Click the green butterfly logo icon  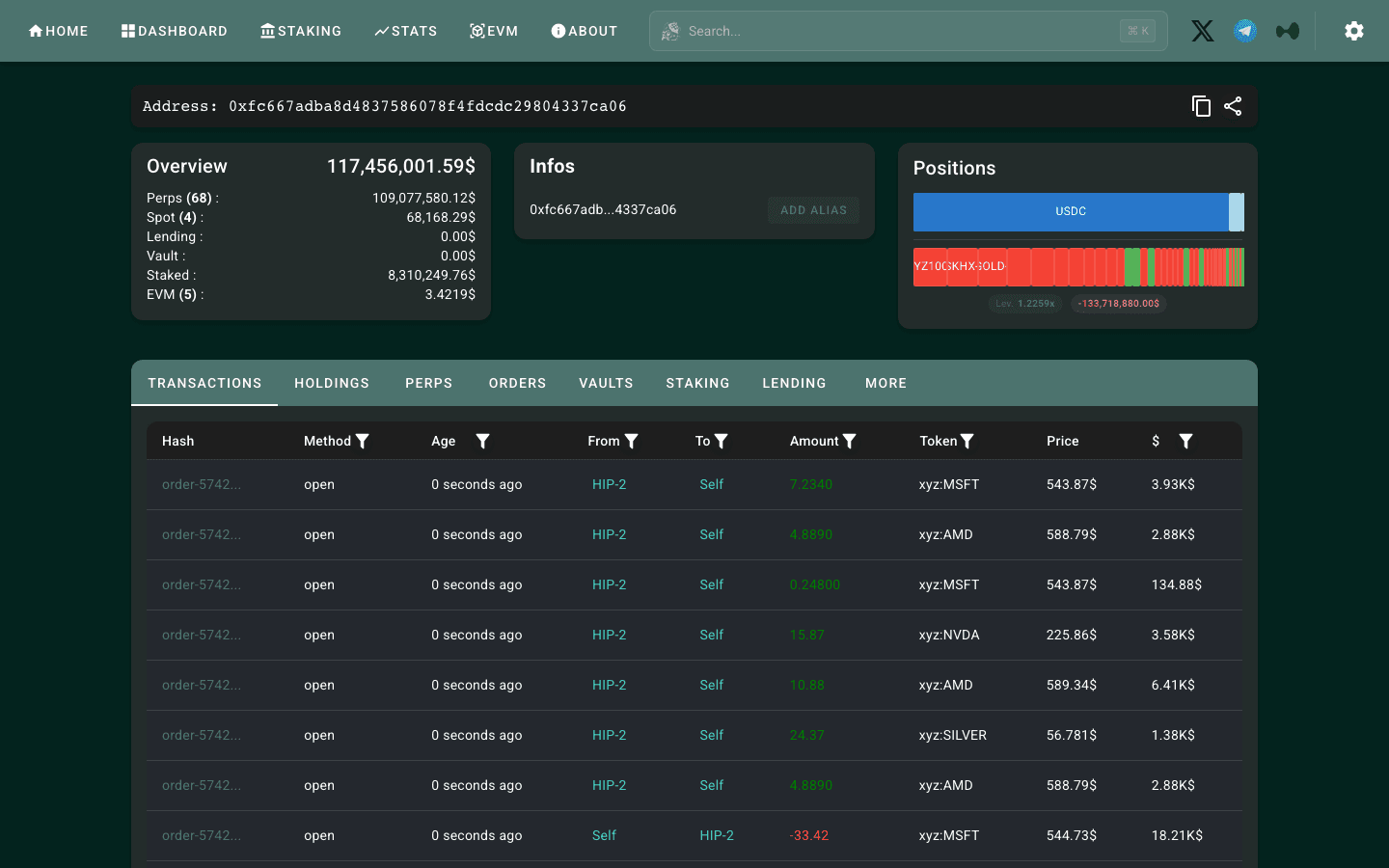point(1287,31)
